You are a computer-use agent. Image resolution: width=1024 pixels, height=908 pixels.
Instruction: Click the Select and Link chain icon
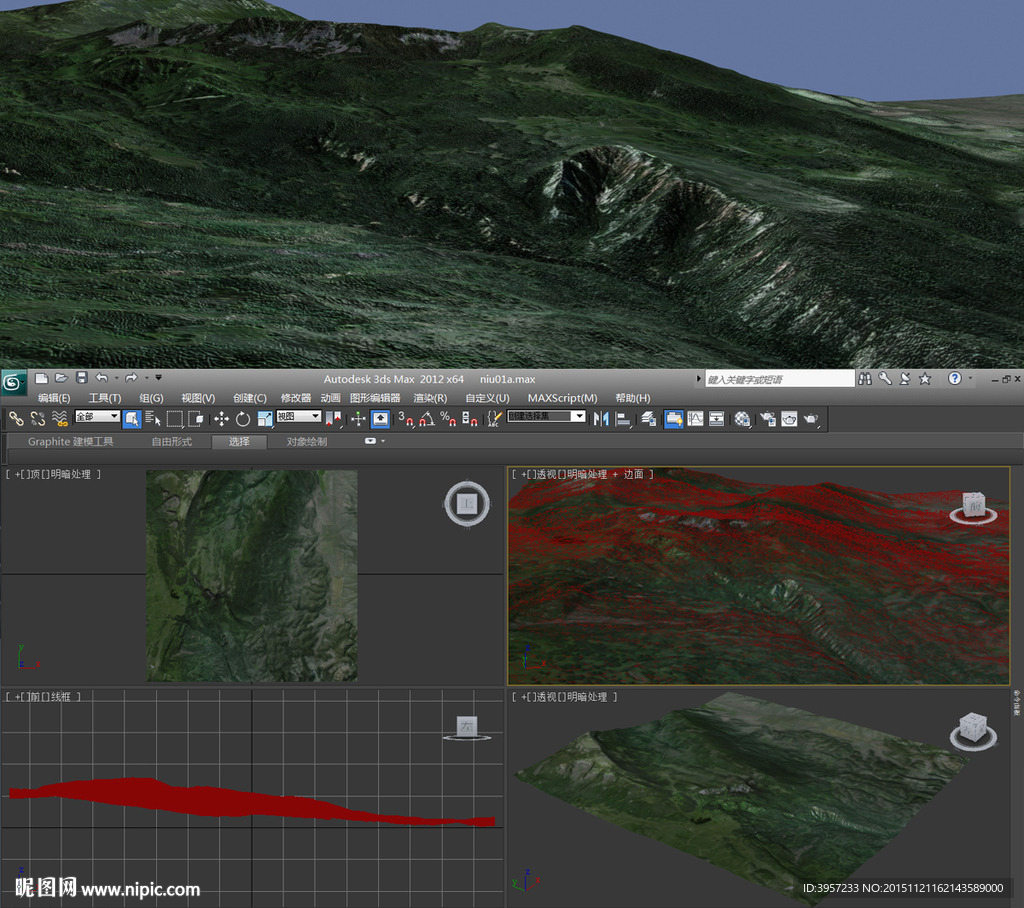[x=16, y=419]
